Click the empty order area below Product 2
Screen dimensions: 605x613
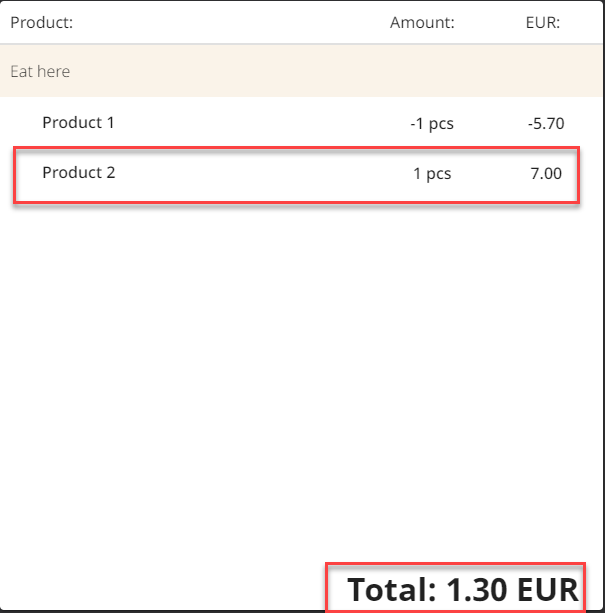[x=300, y=380]
